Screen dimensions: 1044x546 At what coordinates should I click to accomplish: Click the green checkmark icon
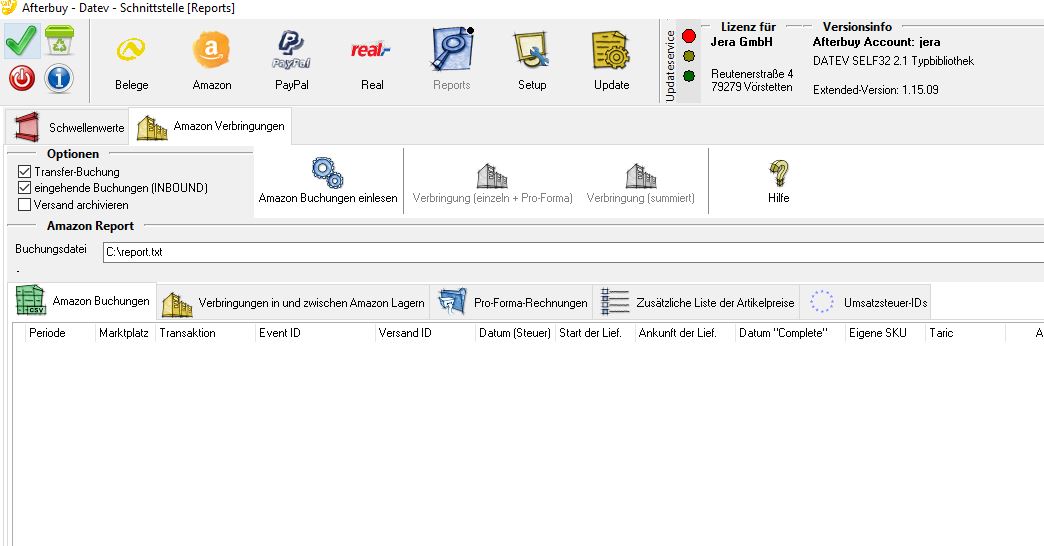pos(22,41)
